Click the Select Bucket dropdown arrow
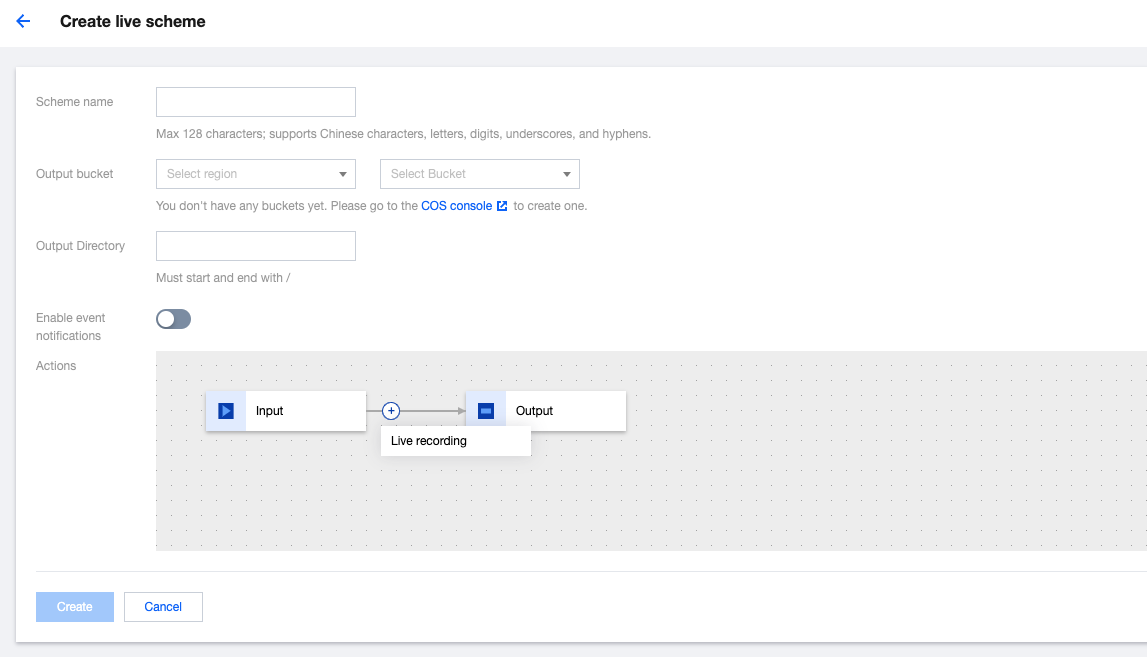 (x=567, y=174)
